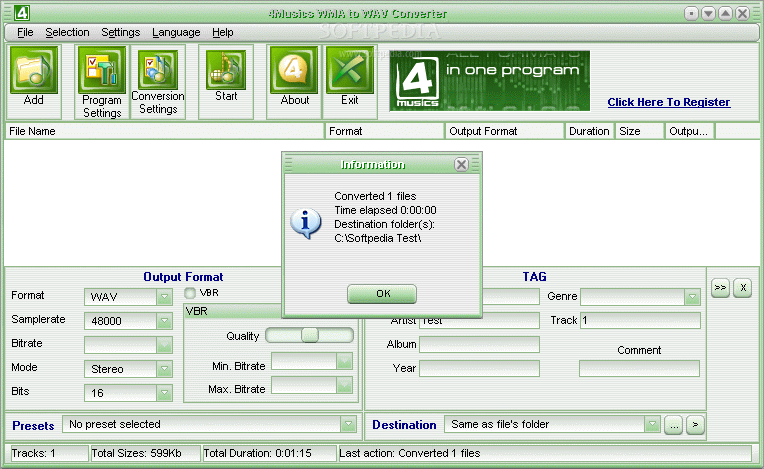
Task: Open the About toolbar icon
Action: click(x=294, y=71)
